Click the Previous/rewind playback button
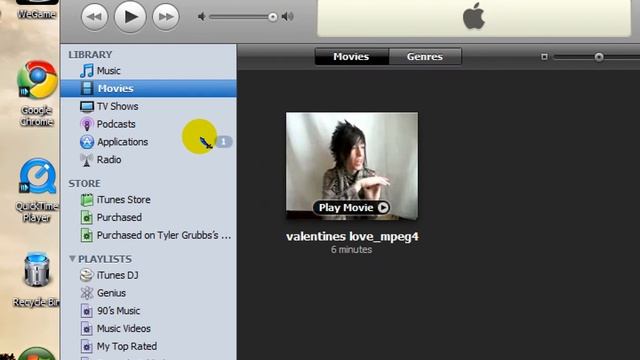 95,17
